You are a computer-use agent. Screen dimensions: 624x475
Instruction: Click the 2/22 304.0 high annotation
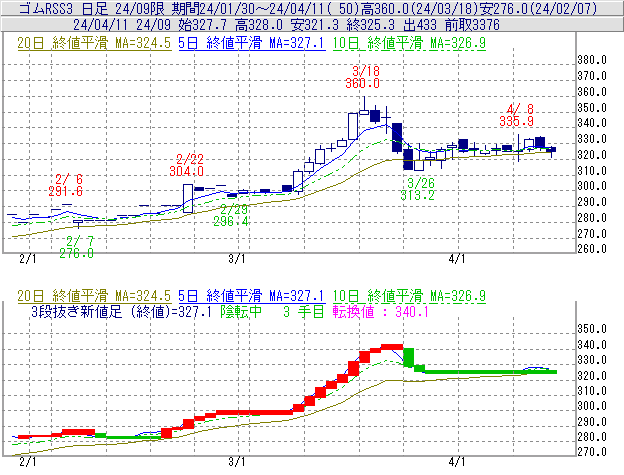pyautogui.click(x=187, y=165)
